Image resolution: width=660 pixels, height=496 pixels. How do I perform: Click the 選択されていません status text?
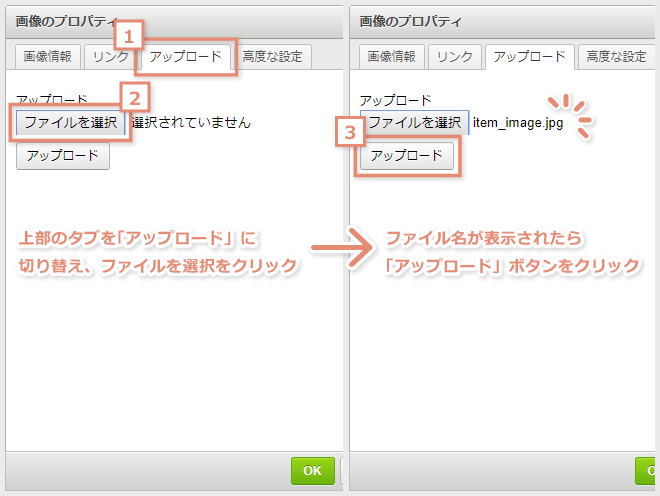click(x=191, y=123)
